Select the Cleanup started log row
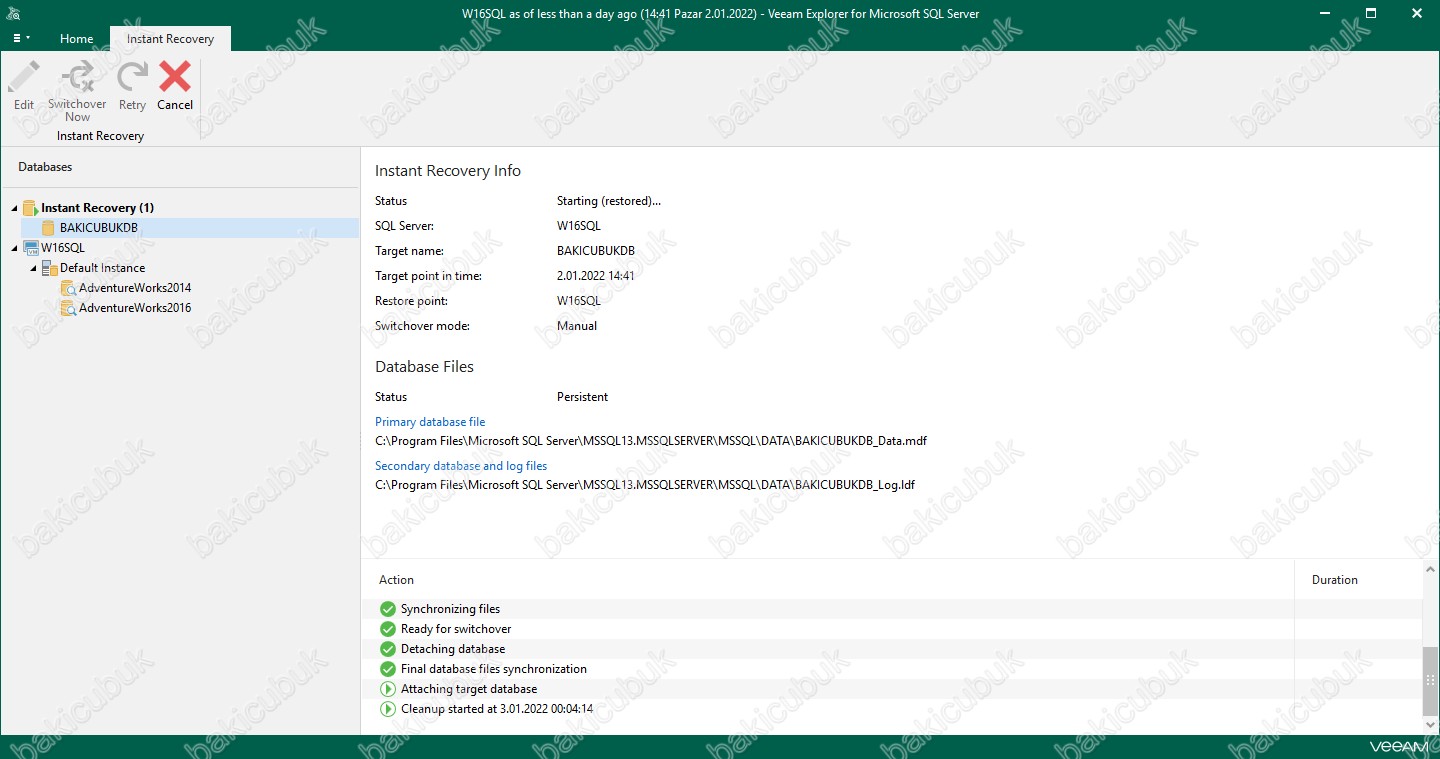1440x759 pixels. point(891,709)
